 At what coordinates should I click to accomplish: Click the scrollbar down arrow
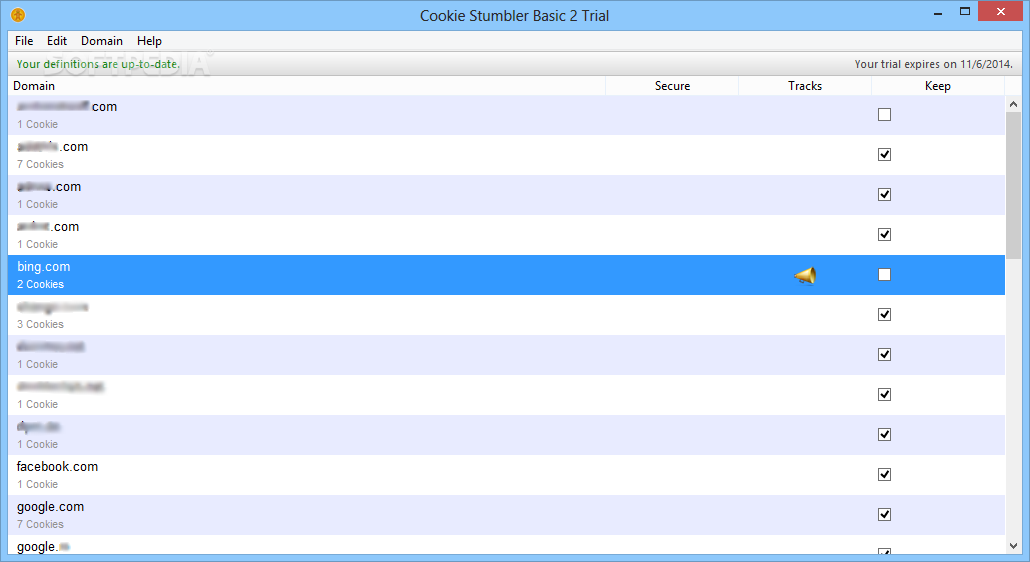pos(1013,546)
